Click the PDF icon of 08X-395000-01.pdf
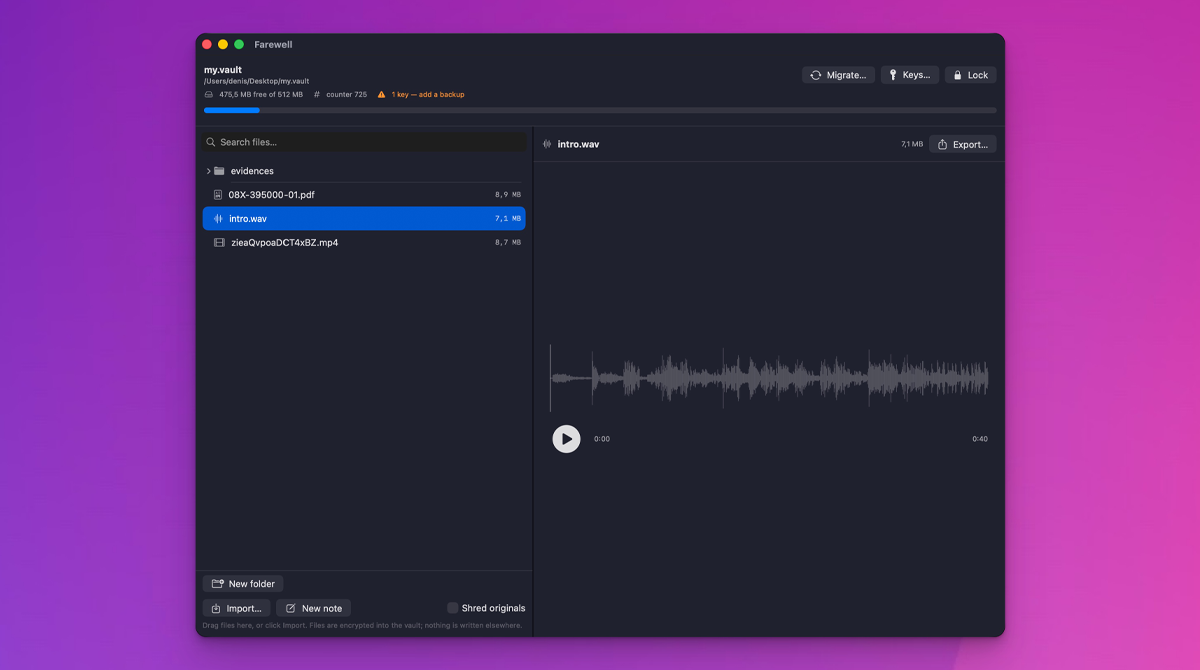Screen dimensions: 1200x670 [x=218, y=195]
